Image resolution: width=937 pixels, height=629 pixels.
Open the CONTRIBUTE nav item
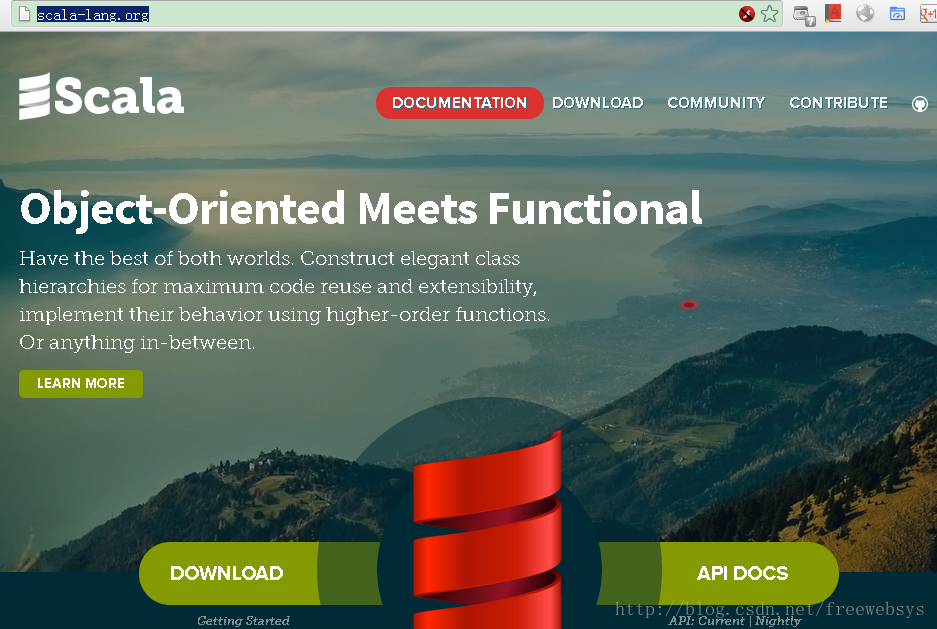(x=838, y=103)
